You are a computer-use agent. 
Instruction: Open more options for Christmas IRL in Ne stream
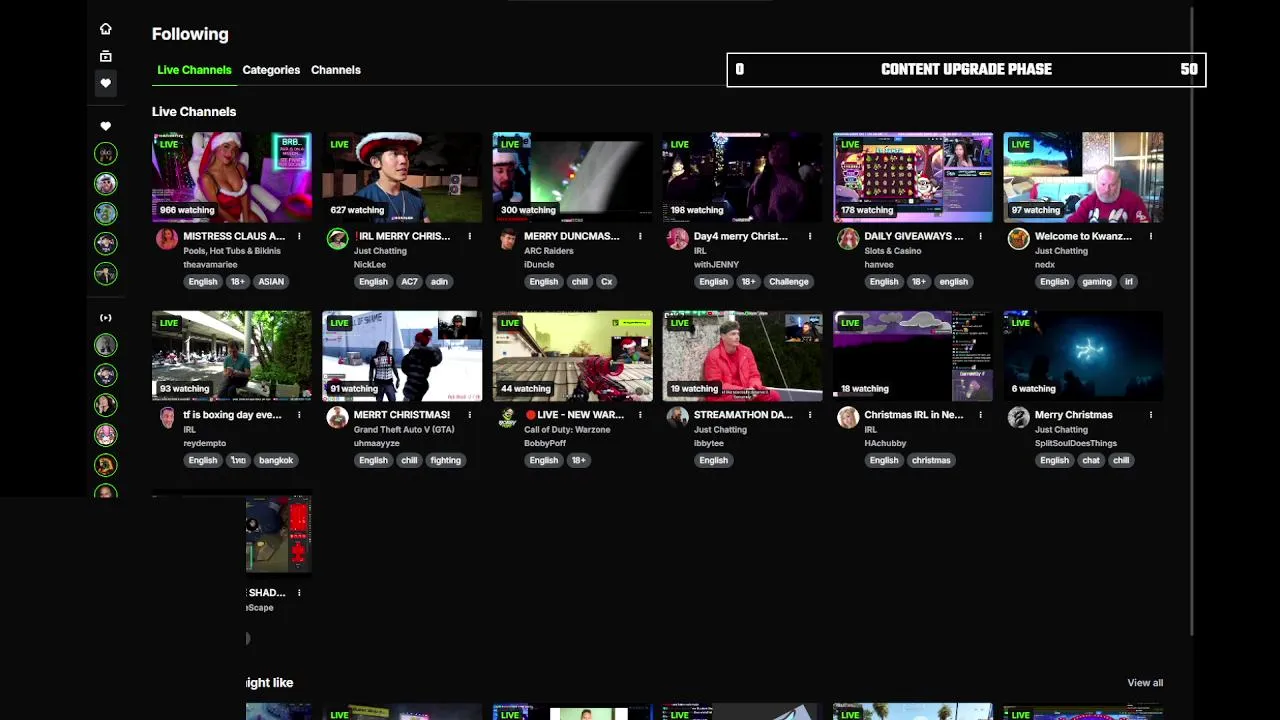pos(980,415)
